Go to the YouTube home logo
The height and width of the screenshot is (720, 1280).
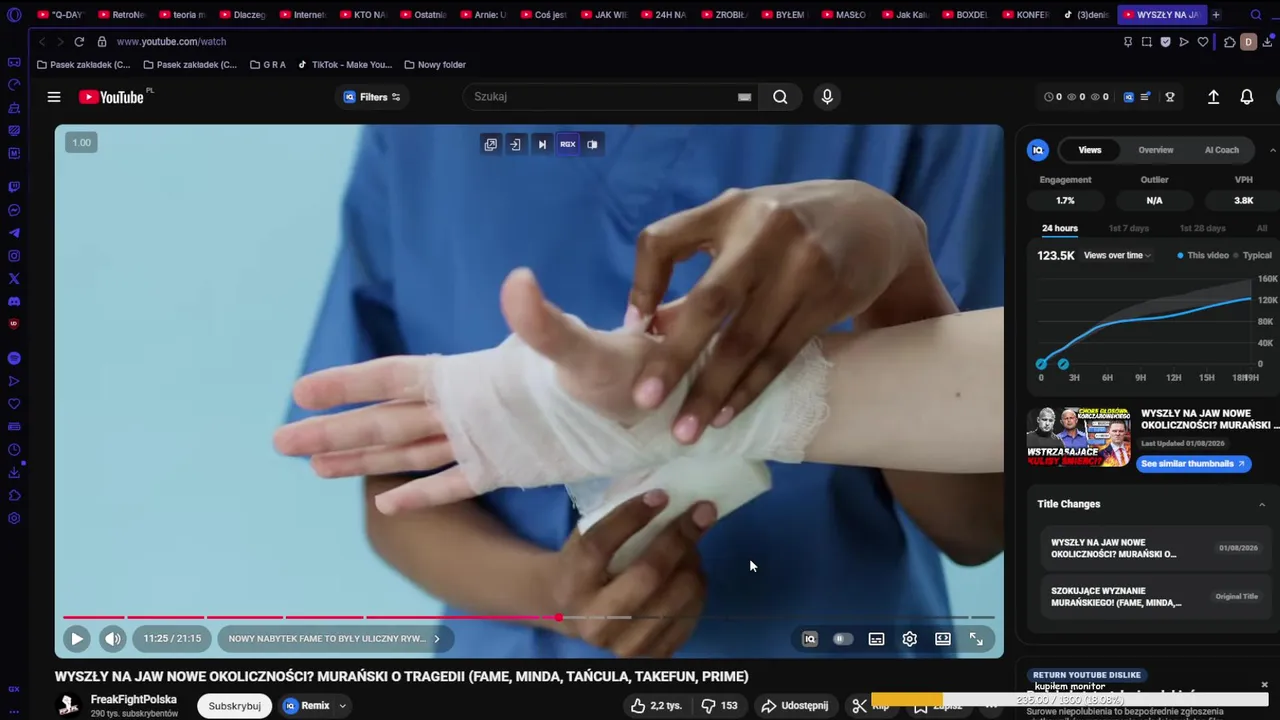[111, 97]
